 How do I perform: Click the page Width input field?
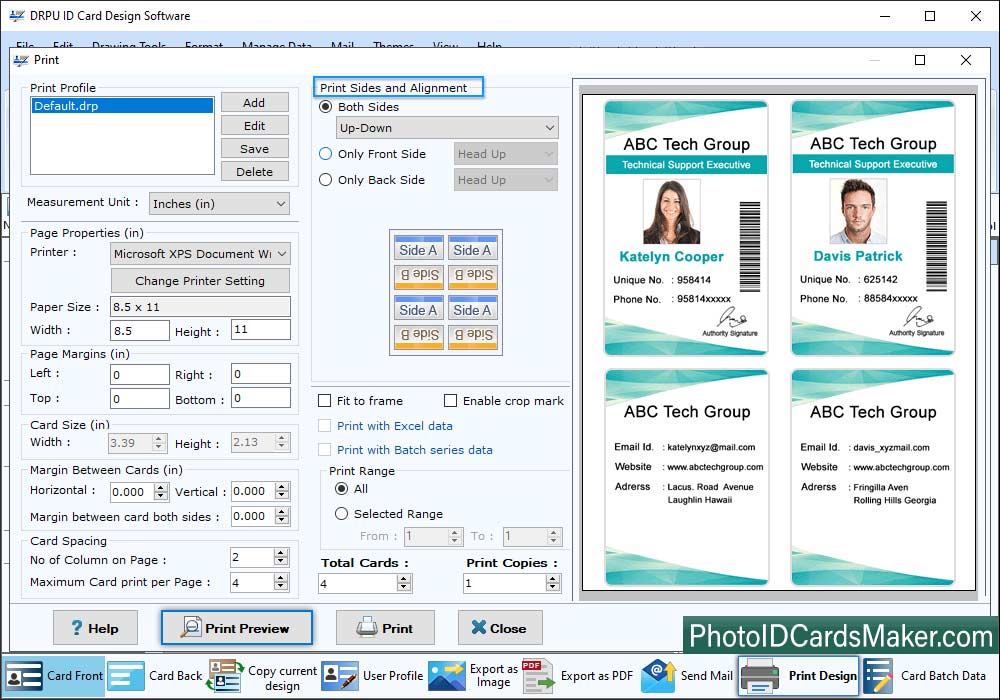140,330
